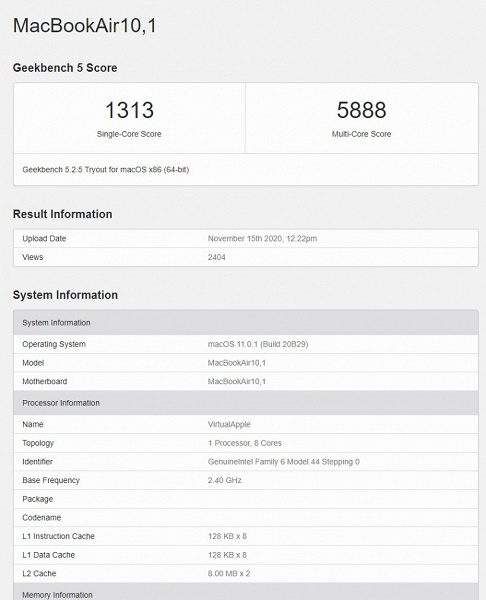Click the L2 Cache 8.00 MB value
Image resolution: width=486 pixels, height=600 pixels.
pyautogui.click(x=229, y=574)
